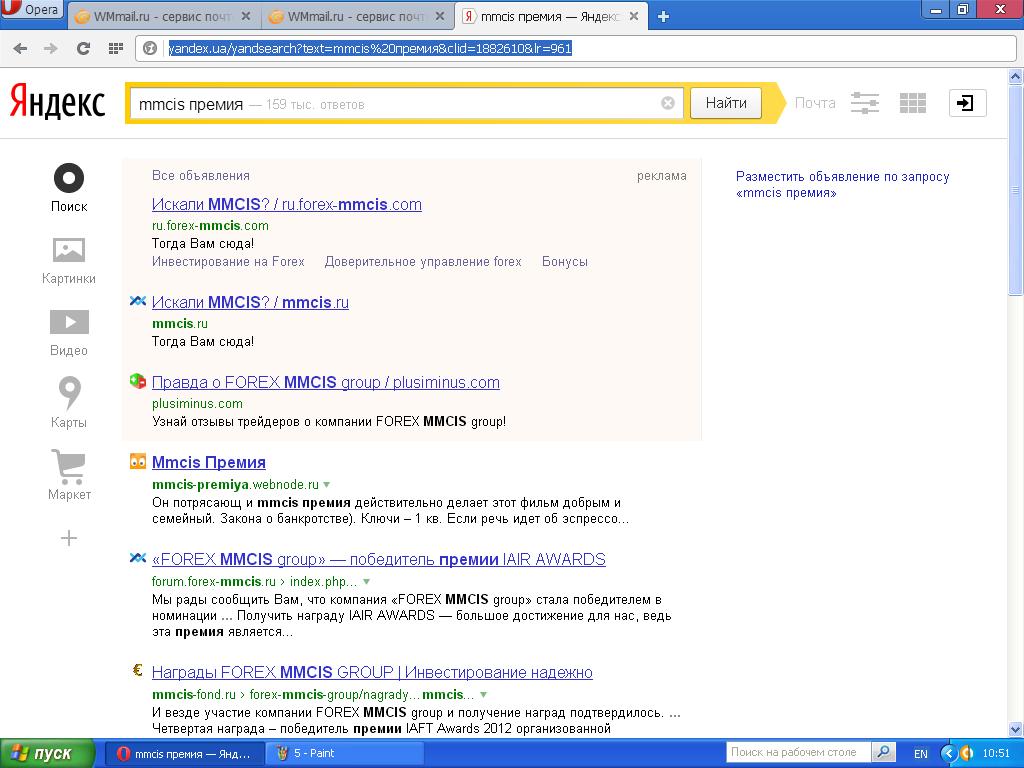Click the desktop search field in taskbar
This screenshot has height=768, width=1024.
[x=797, y=752]
